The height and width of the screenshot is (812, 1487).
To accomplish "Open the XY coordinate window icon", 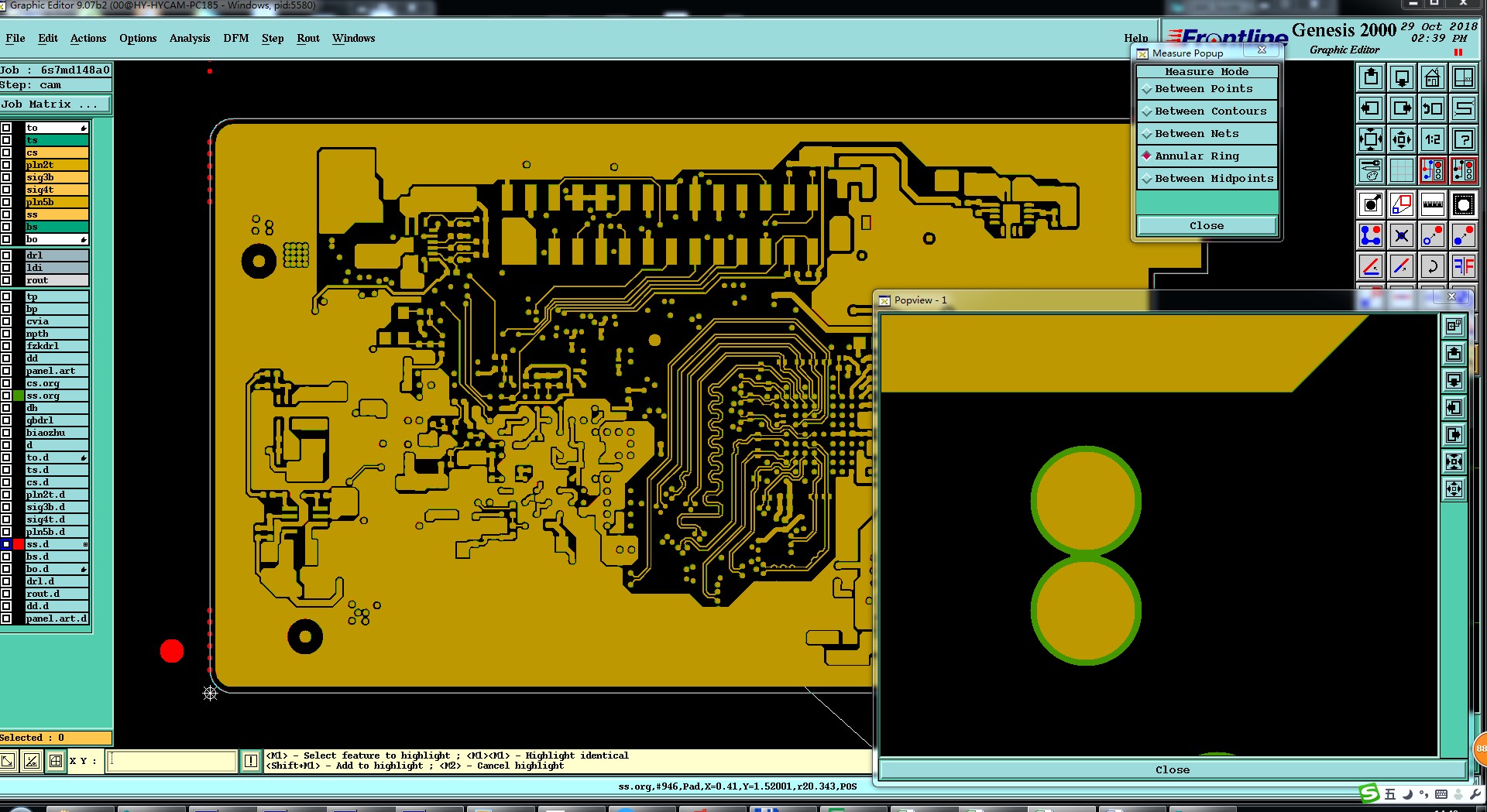I will click(1464, 77).
